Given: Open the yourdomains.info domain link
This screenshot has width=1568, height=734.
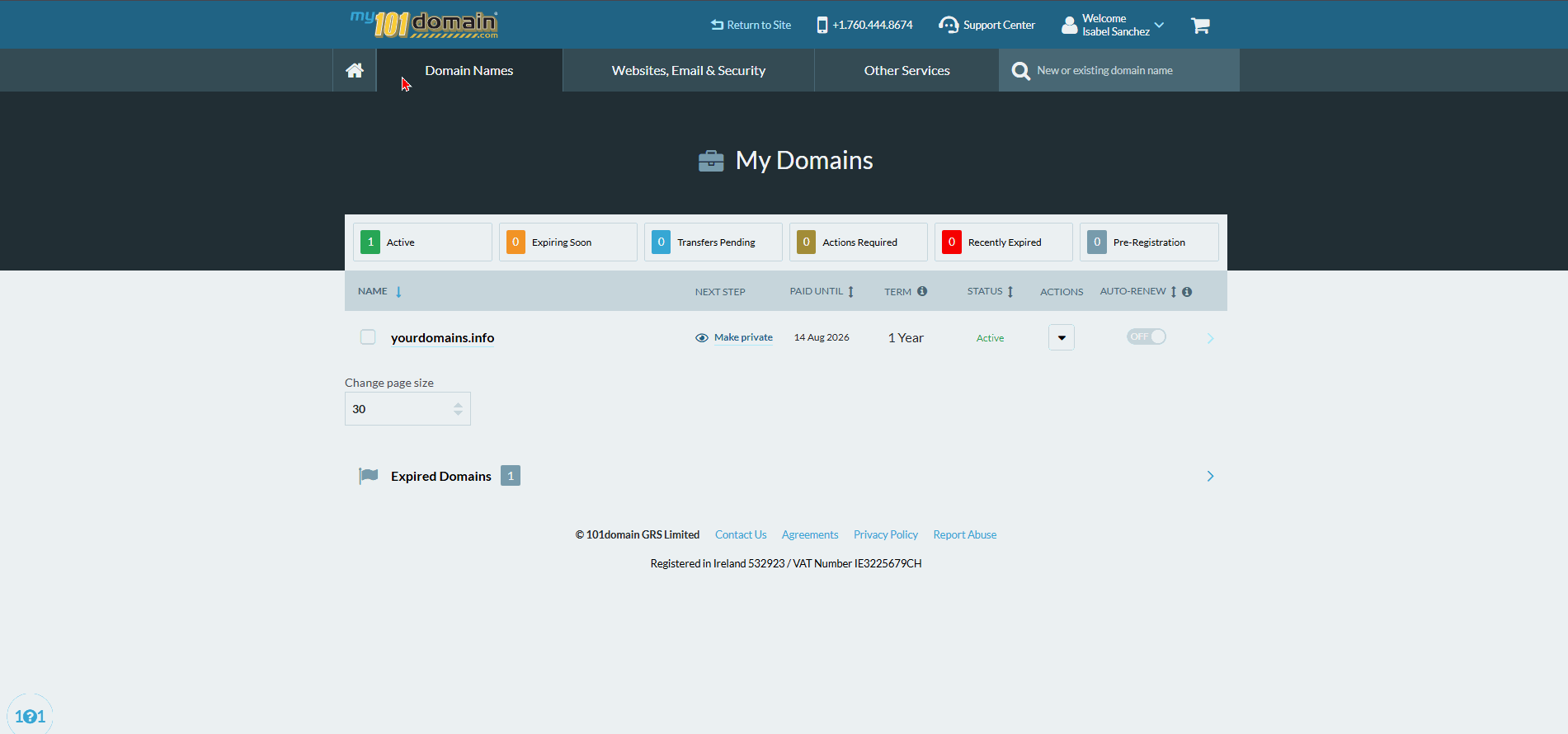Looking at the screenshot, I should click(442, 338).
